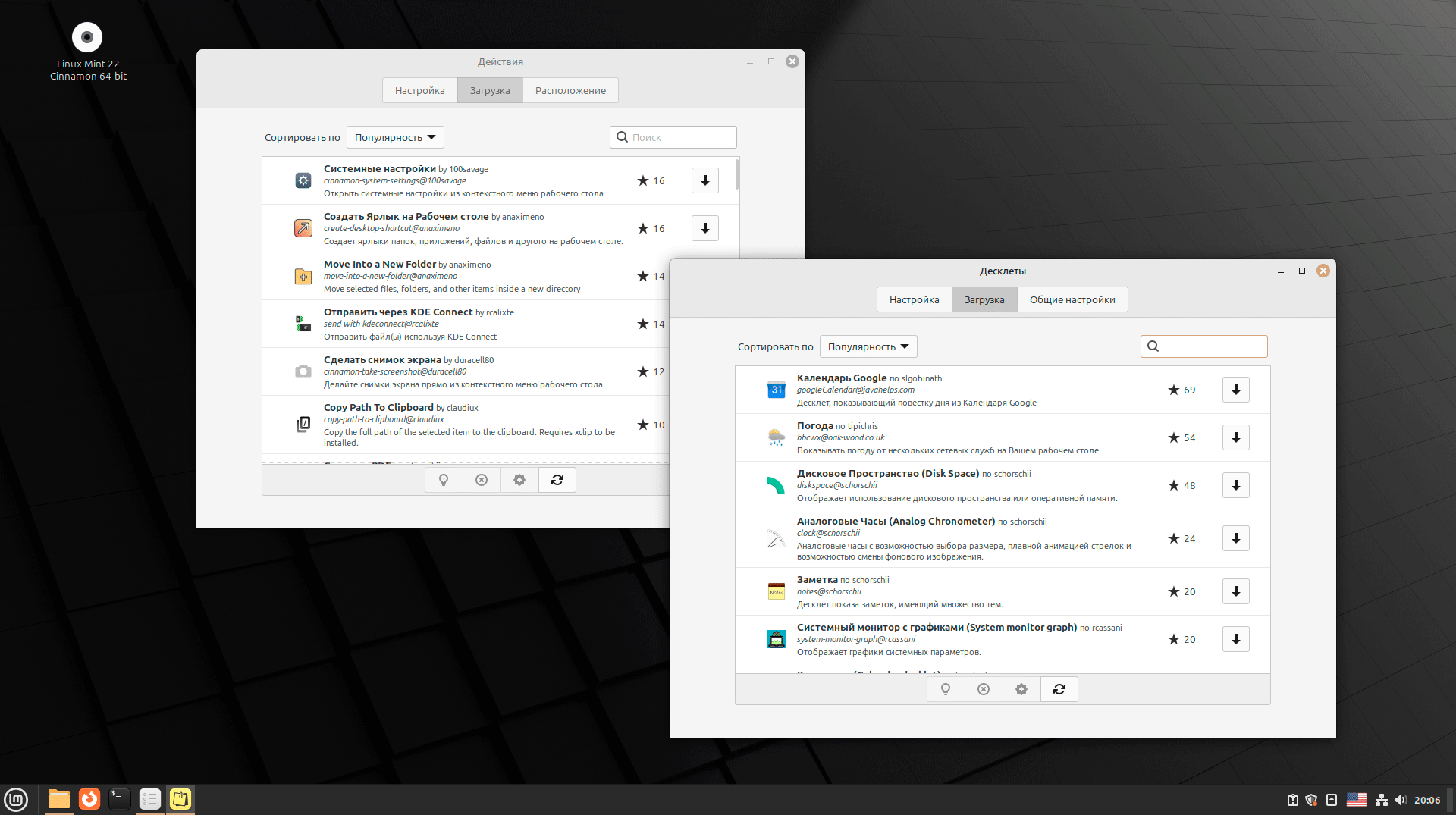
Task: Open the network applet in system tray
Action: [x=1382, y=800]
